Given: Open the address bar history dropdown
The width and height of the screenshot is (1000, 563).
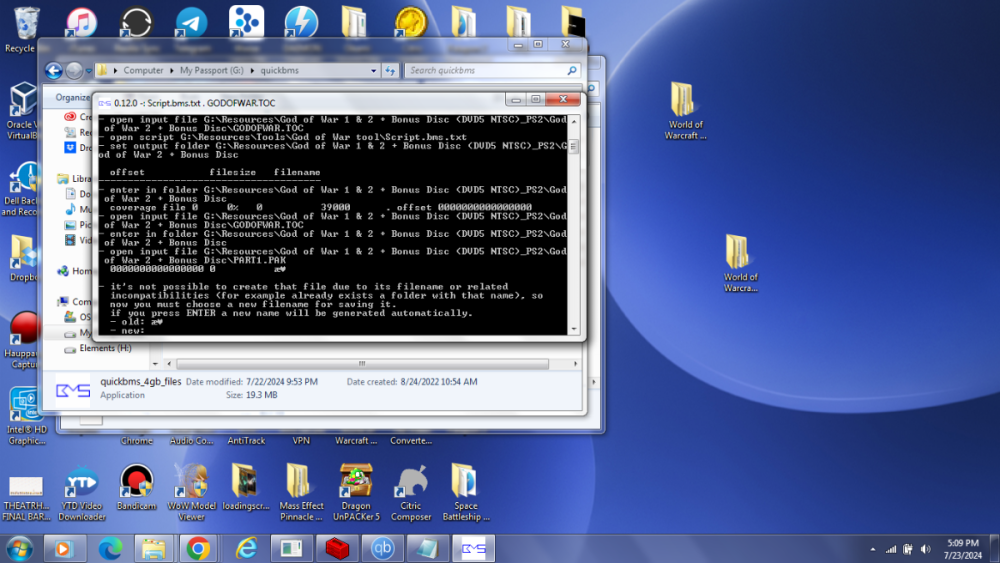Looking at the screenshot, I should [373, 71].
